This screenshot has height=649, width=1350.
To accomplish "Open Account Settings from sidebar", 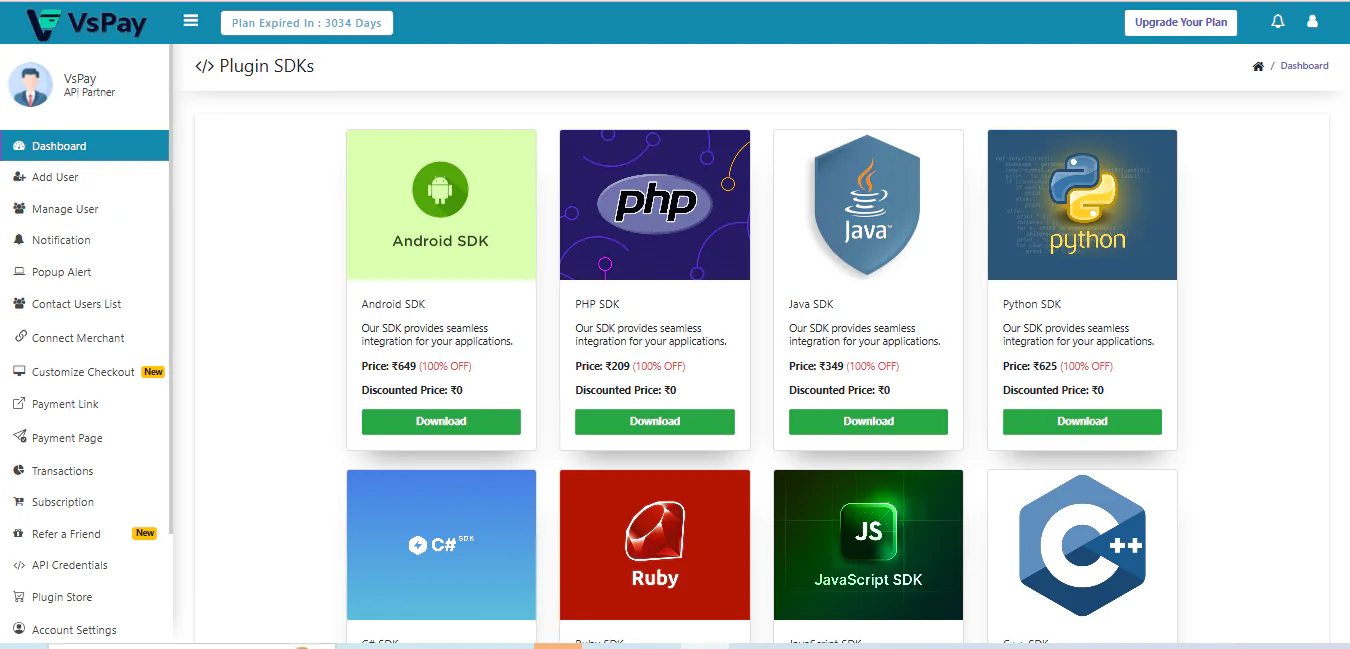I will 74,630.
